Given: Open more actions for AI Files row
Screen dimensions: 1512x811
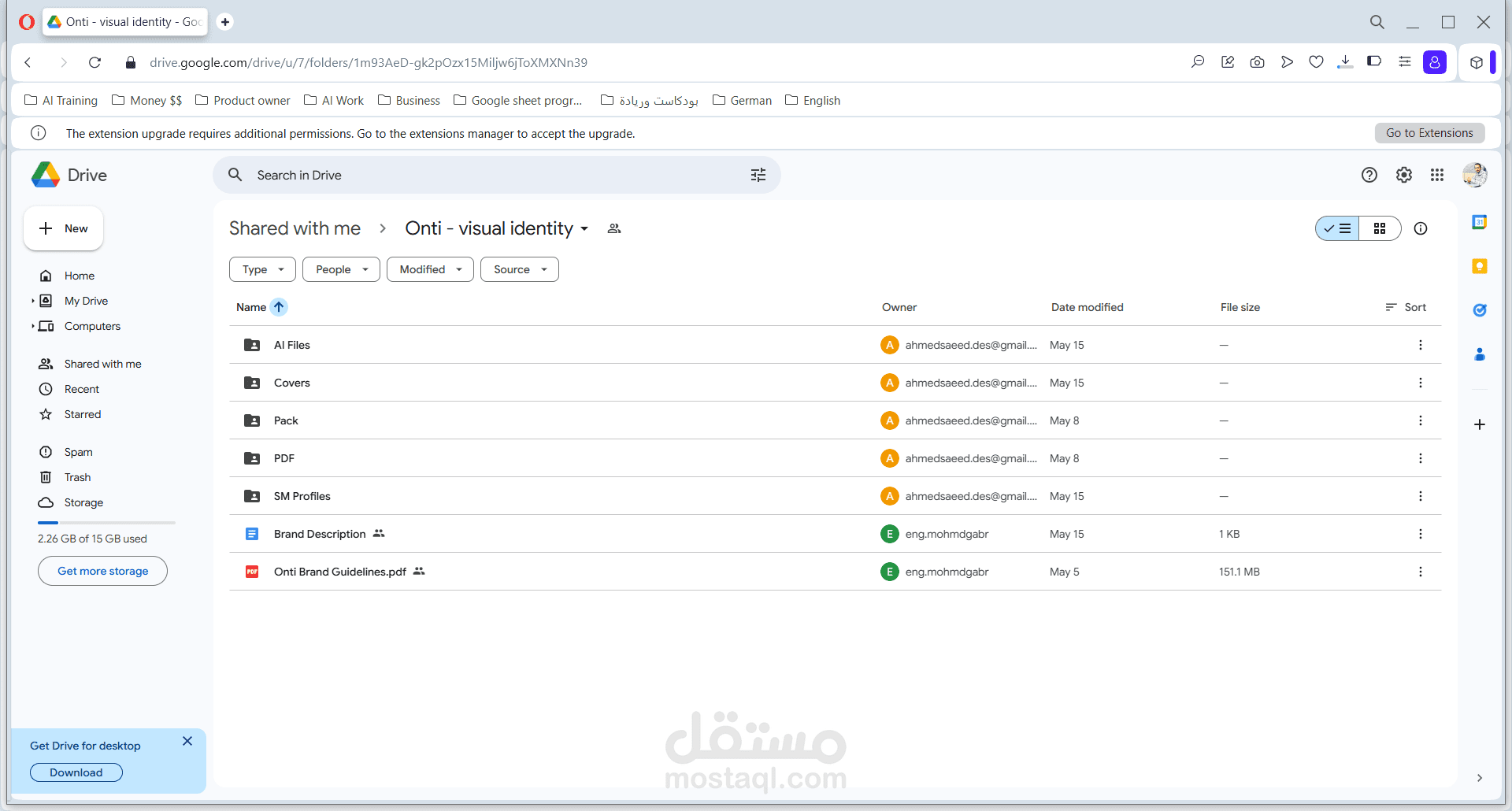Looking at the screenshot, I should [1421, 345].
